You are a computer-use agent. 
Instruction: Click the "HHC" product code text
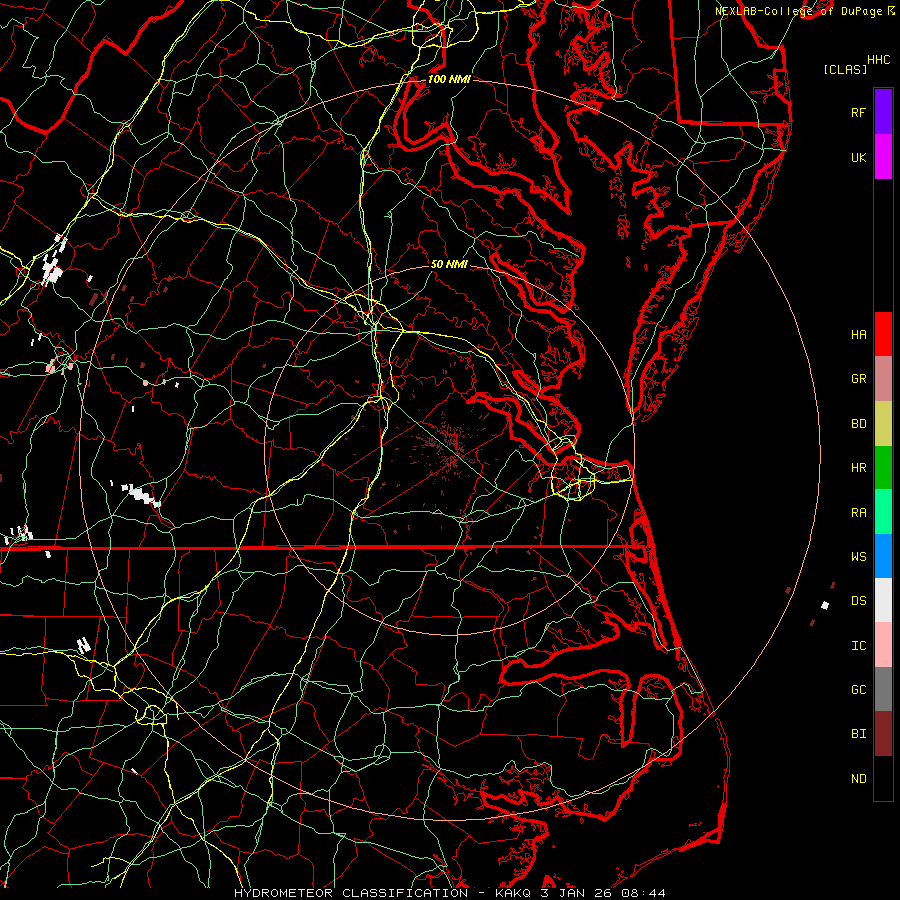tap(879, 60)
